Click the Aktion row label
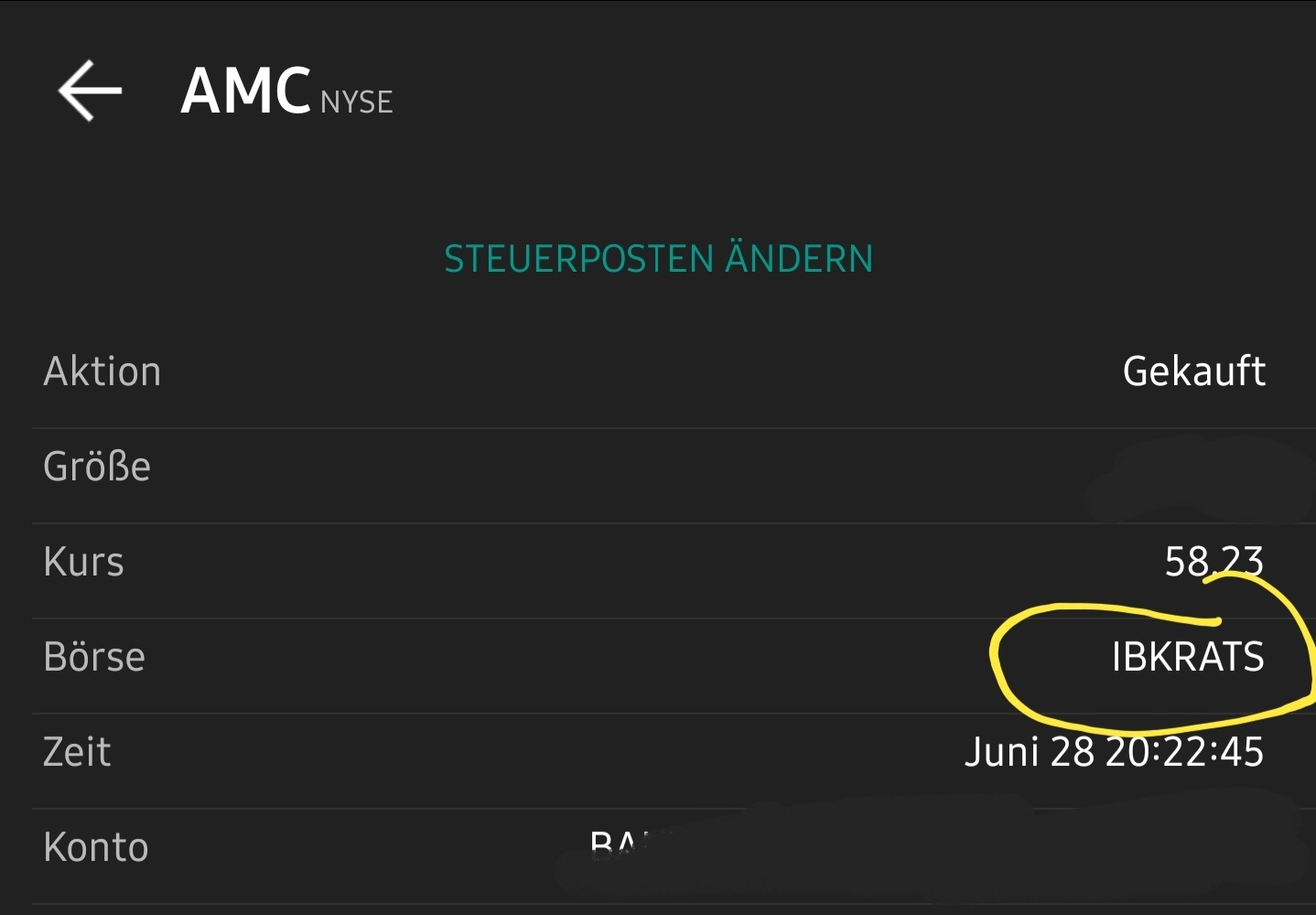This screenshot has height=915, width=1316. click(x=102, y=371)
